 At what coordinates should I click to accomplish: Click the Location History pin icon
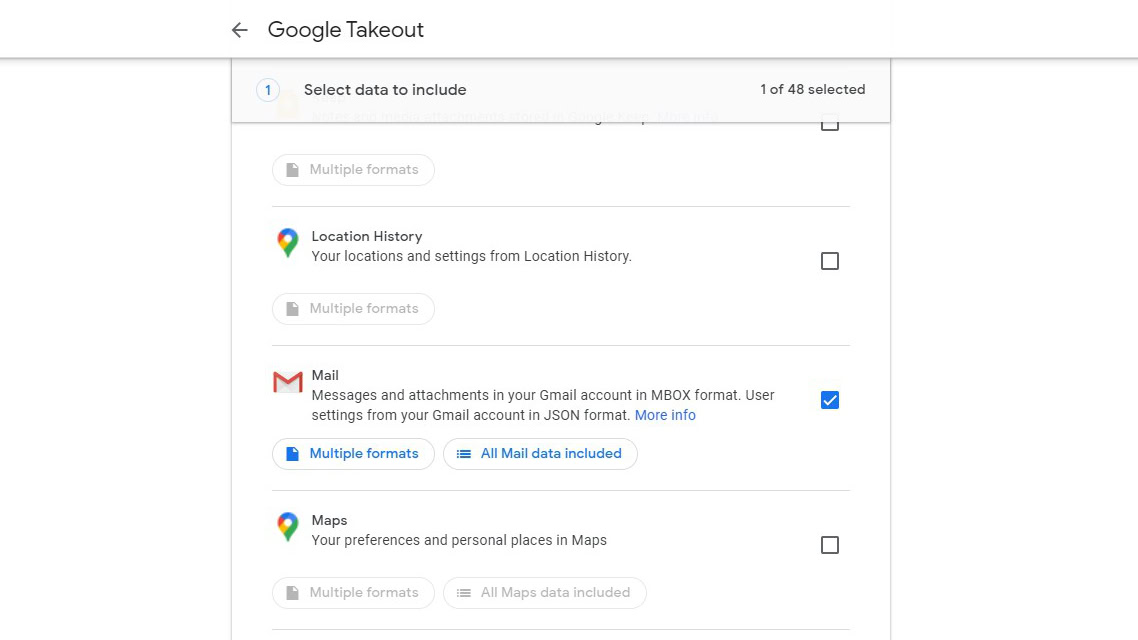point(288,243)
